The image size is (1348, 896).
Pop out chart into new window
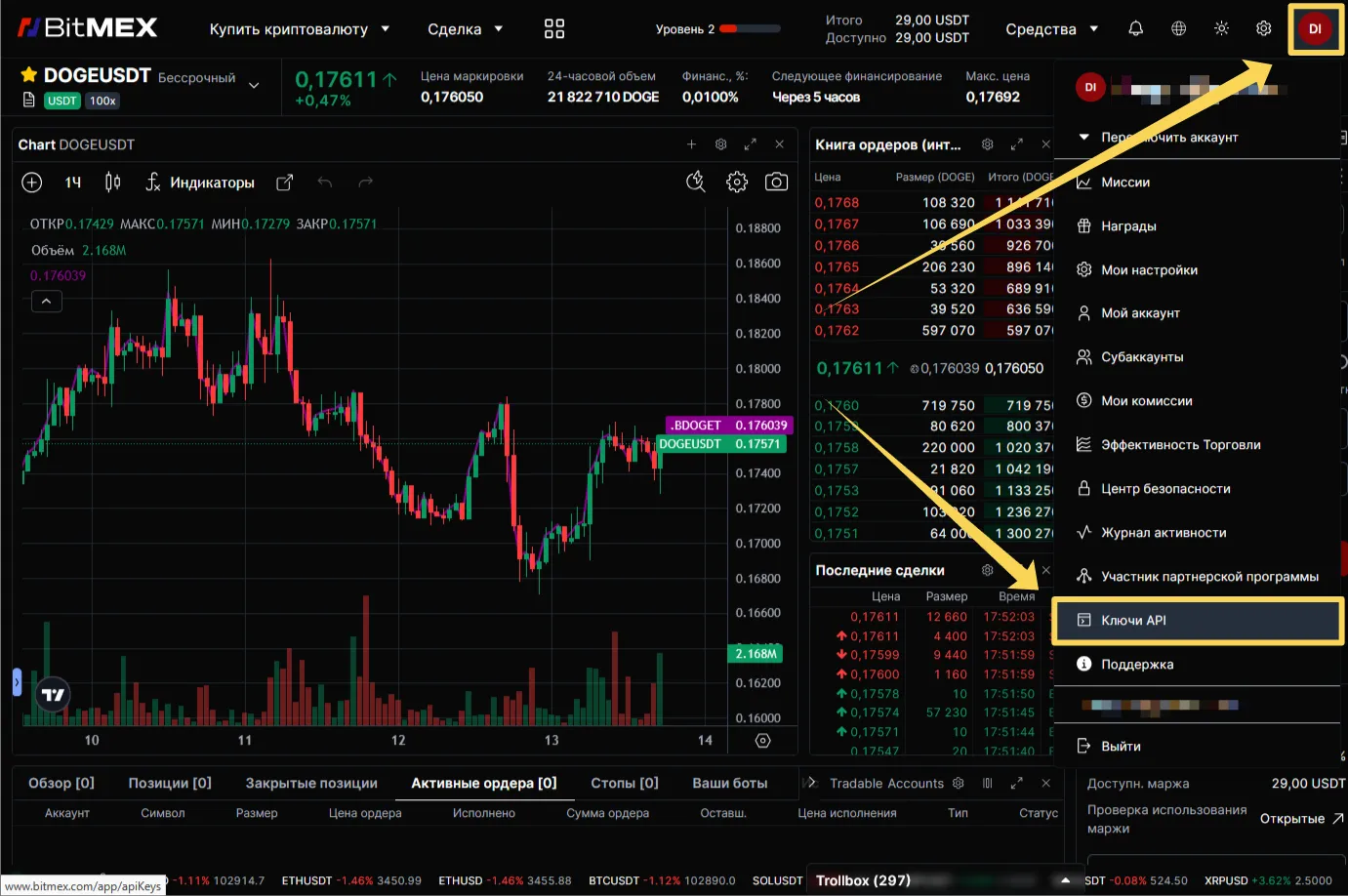pyautogui.click(x=285, y=183)
